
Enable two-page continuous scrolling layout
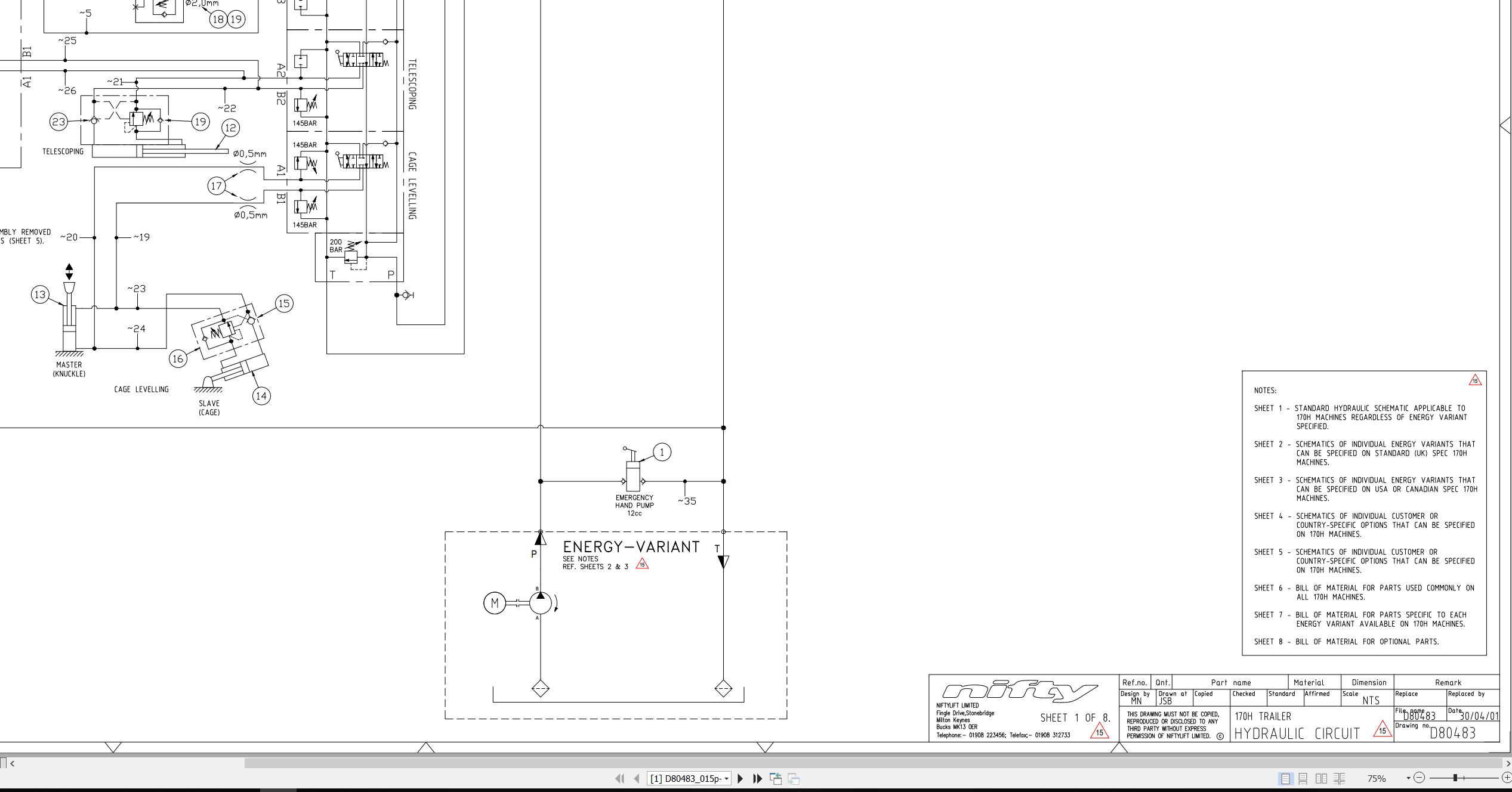pos(1339,778)
